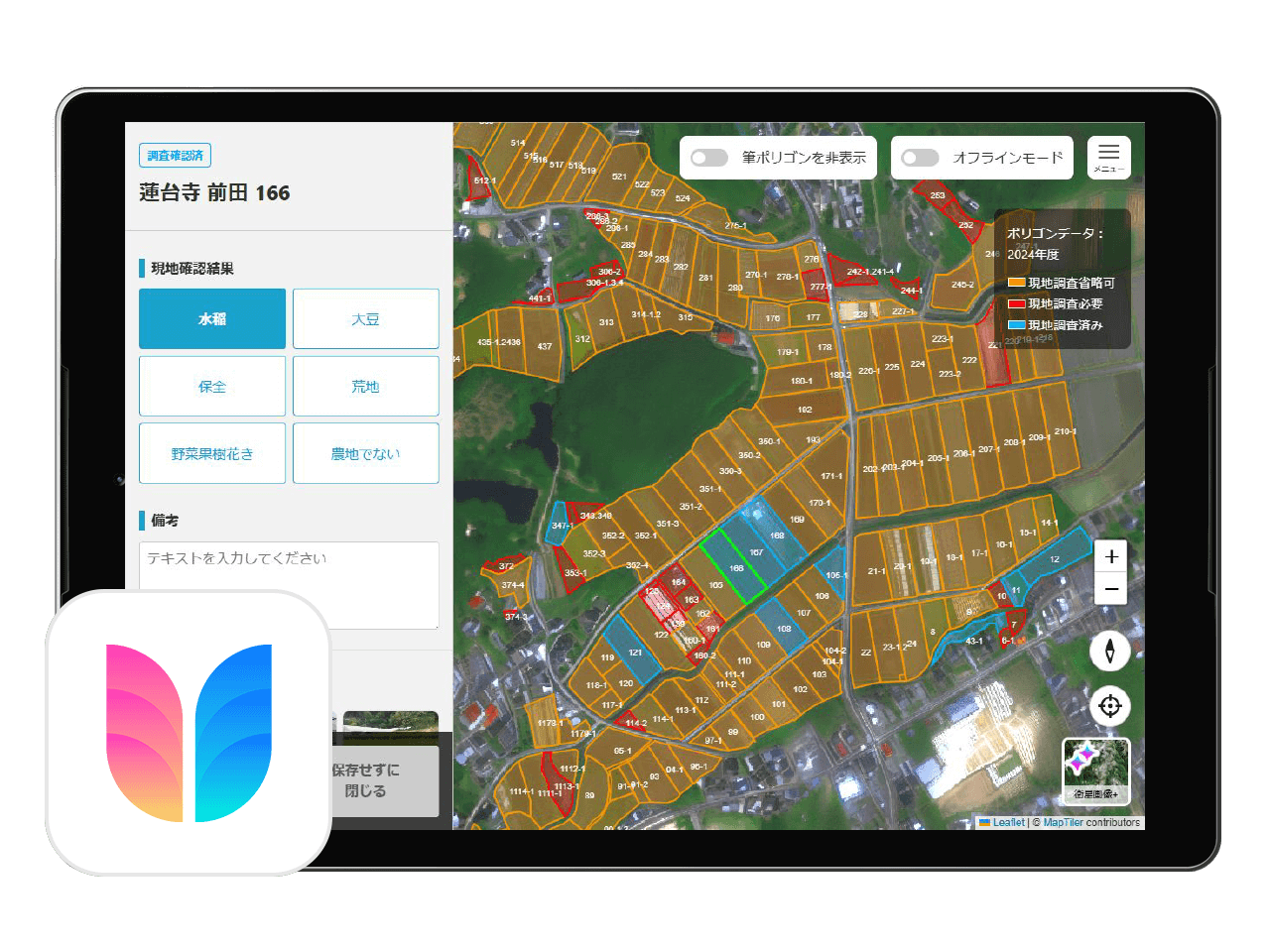Screen dimensions: 1270x952
Task: Open the hamburger menu icon
Action: (1108, 157)
